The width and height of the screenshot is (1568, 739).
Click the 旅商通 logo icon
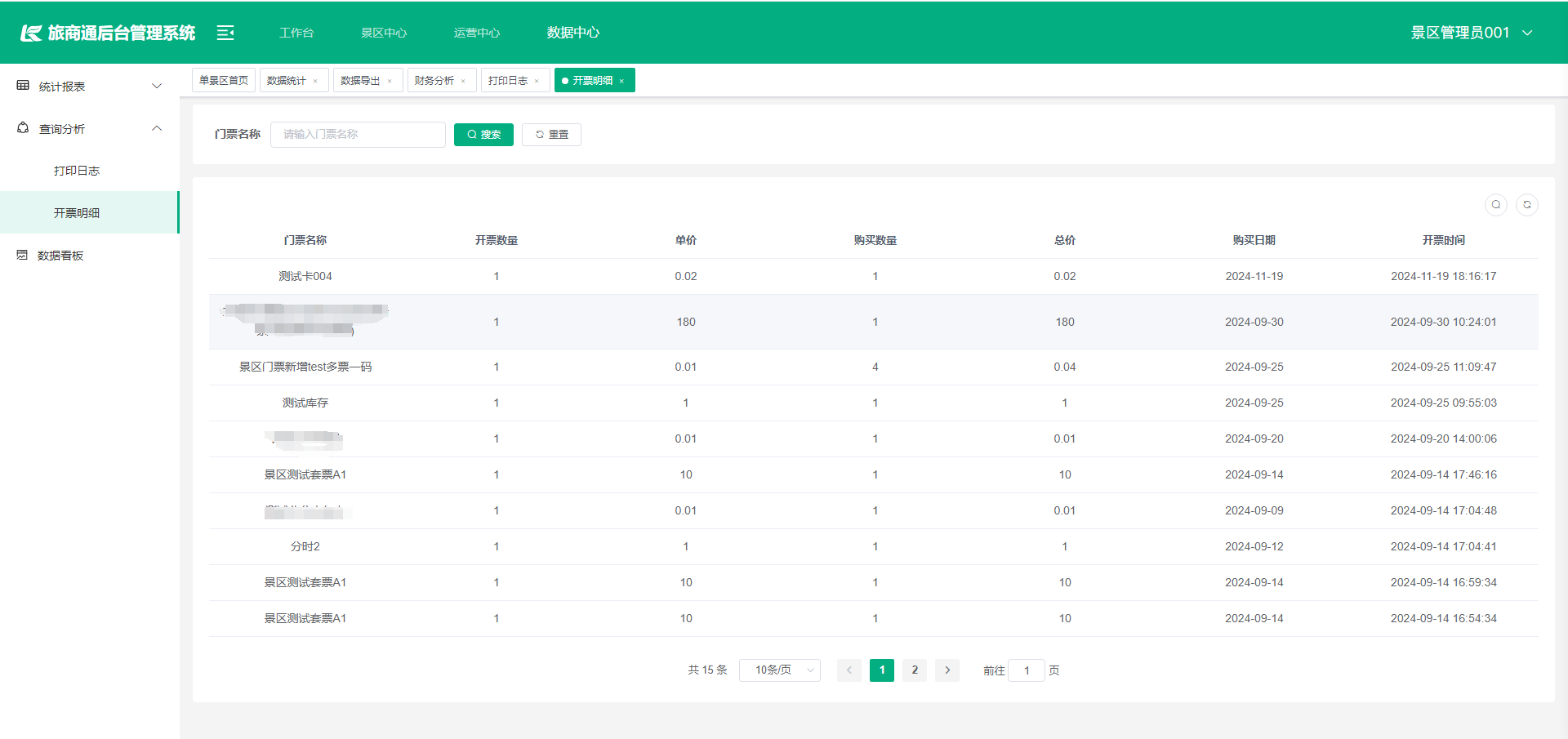click(31, 33)
